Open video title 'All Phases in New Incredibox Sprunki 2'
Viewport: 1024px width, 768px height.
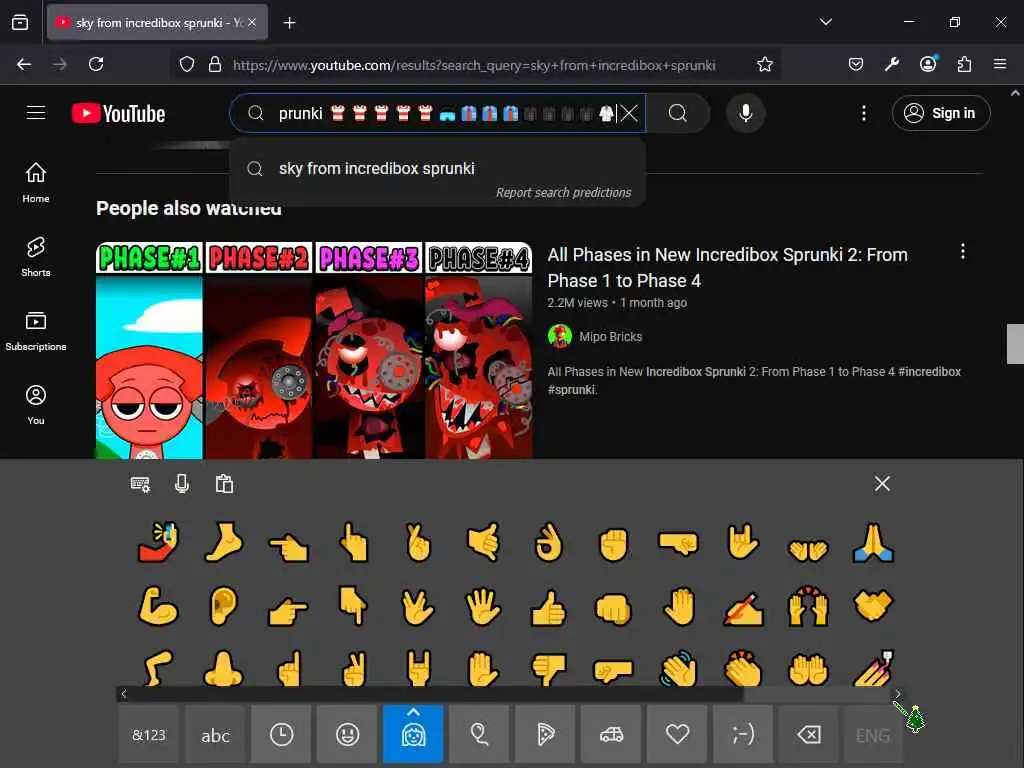coord(728,268)
